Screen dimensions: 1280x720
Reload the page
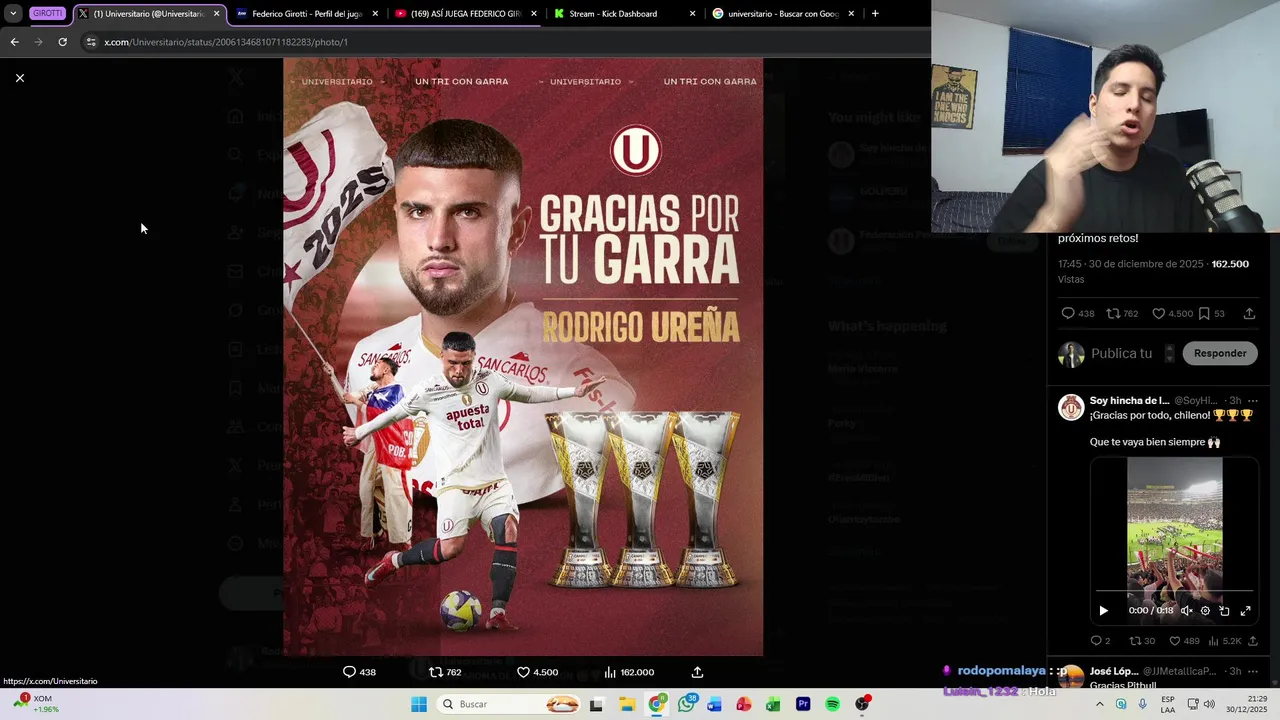point(62,42)
